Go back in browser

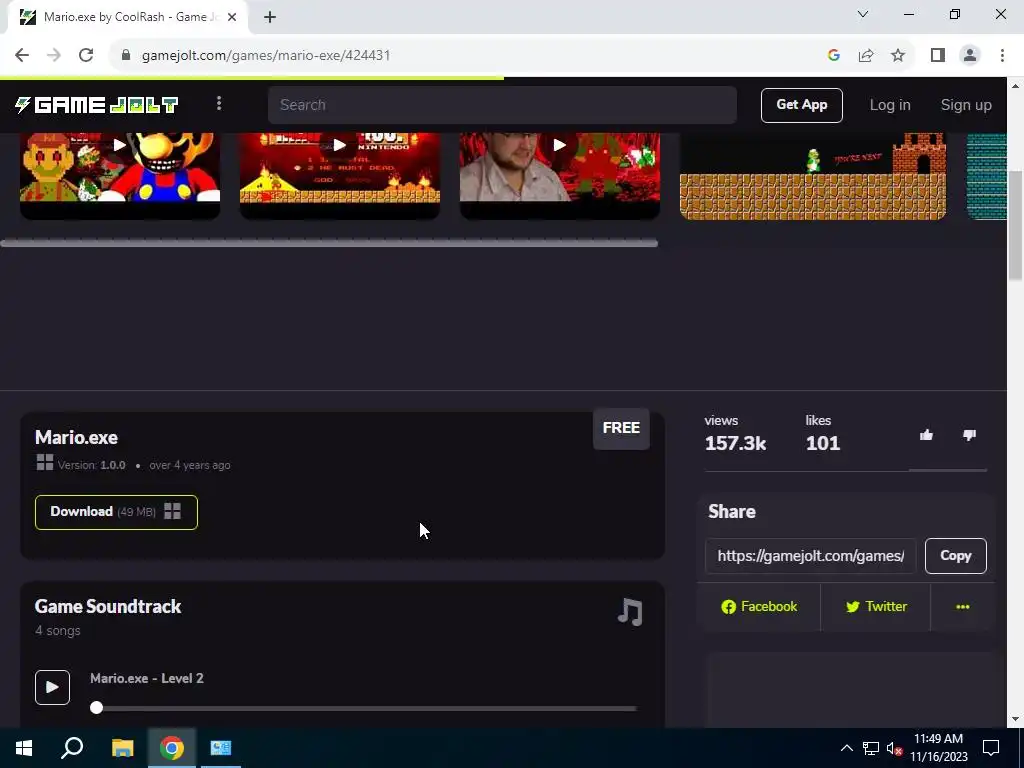(x=22, y=55)
